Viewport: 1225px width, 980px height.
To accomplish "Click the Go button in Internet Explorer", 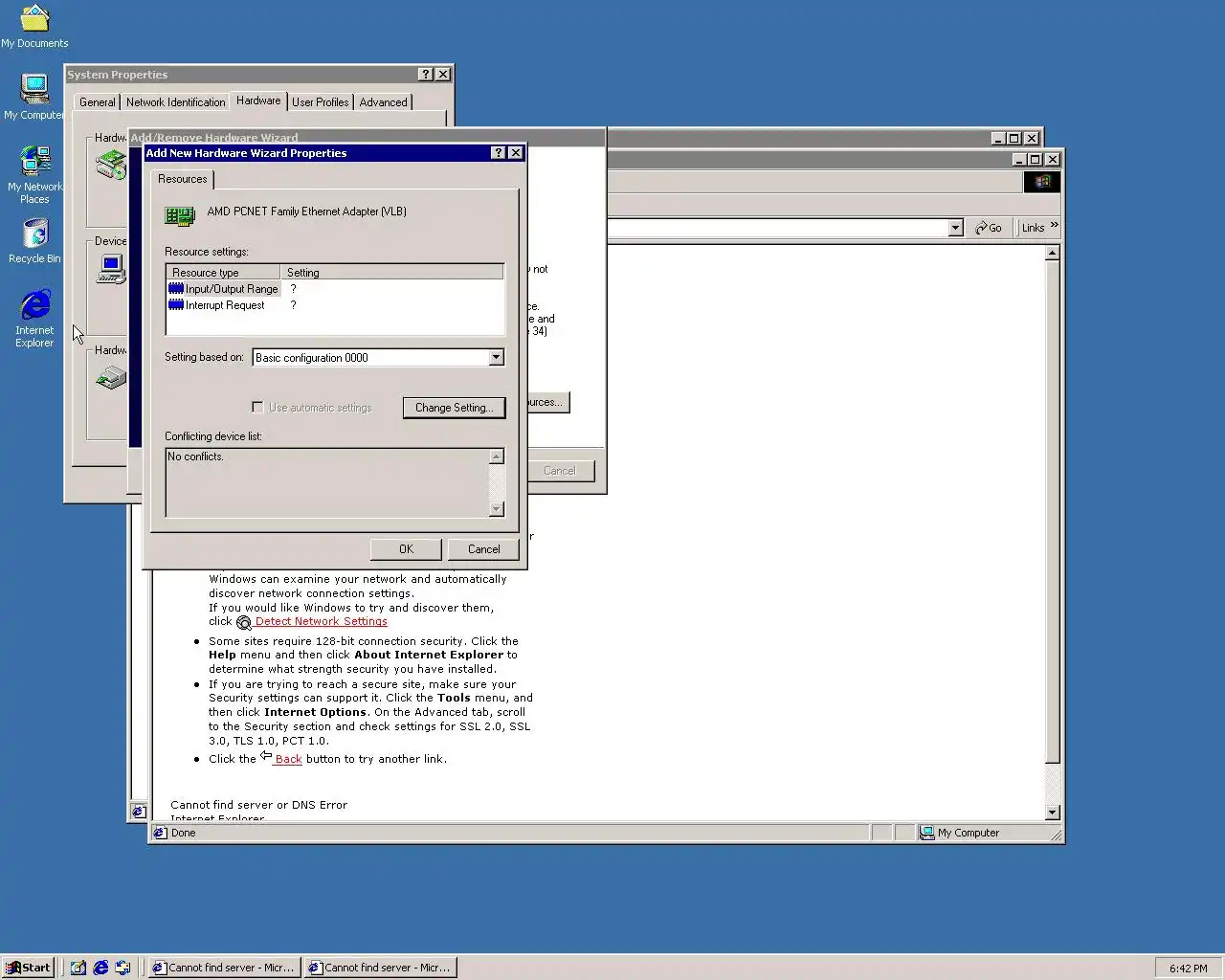I will 989,228.
